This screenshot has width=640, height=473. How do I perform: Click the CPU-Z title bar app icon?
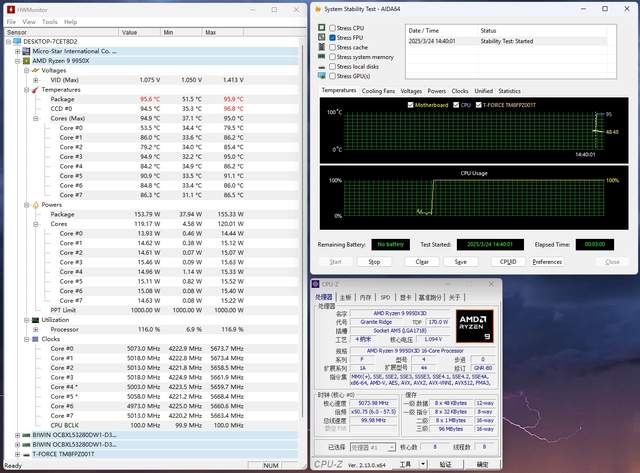316,284
